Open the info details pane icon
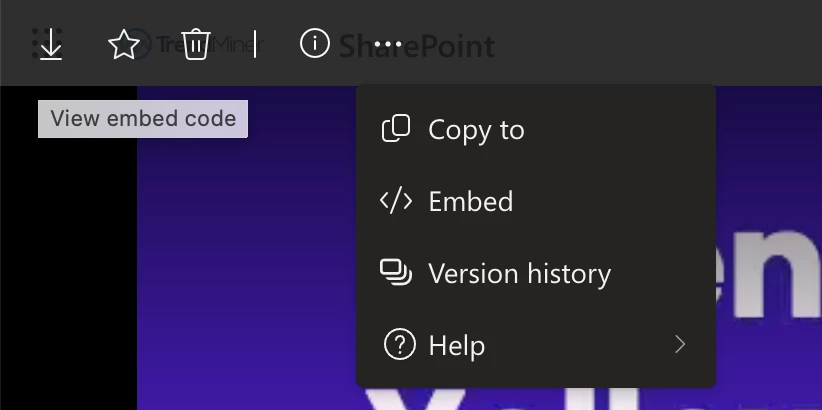 point(315,43)
